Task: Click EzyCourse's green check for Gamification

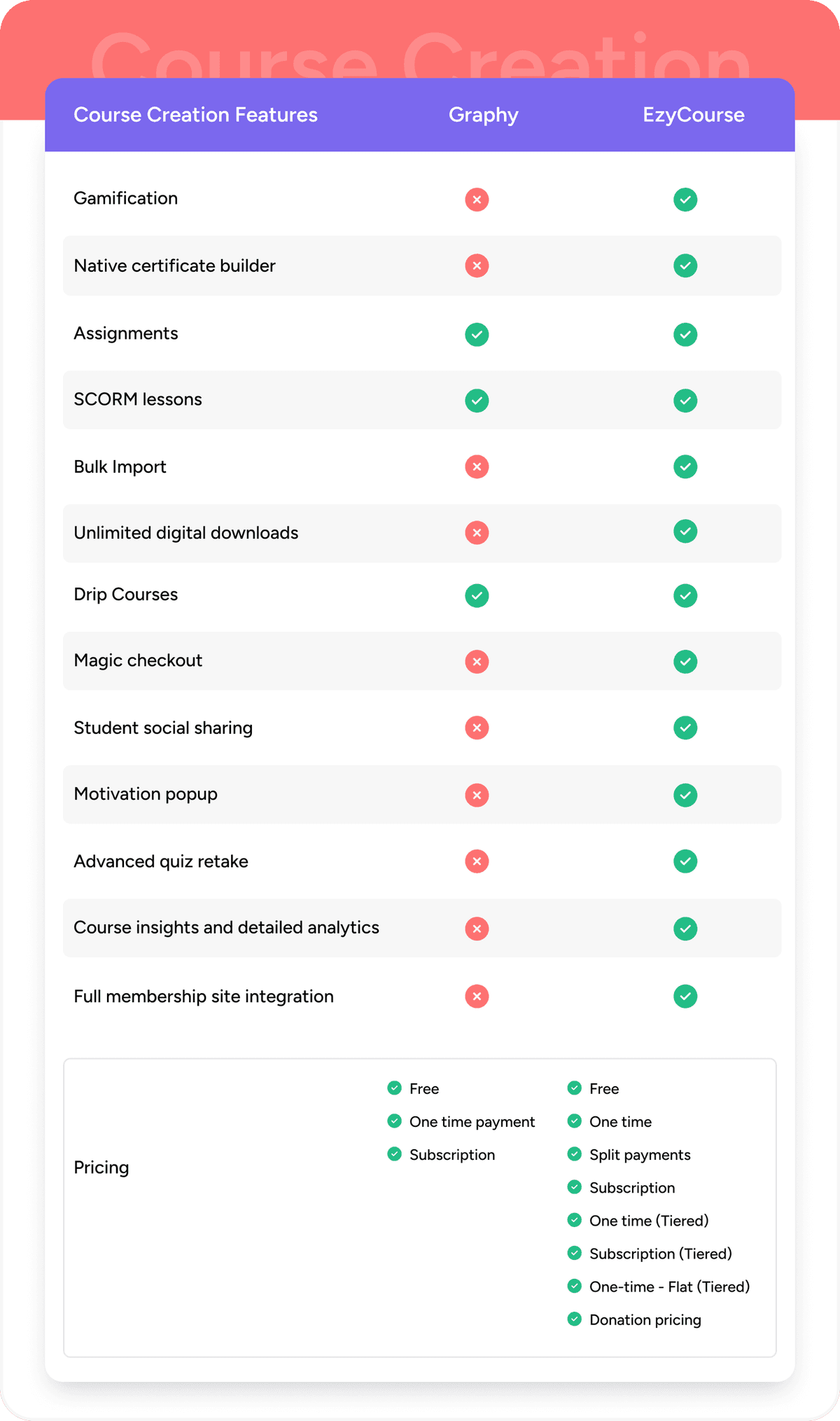Action: pyautogui.click(x=685, y=200)
